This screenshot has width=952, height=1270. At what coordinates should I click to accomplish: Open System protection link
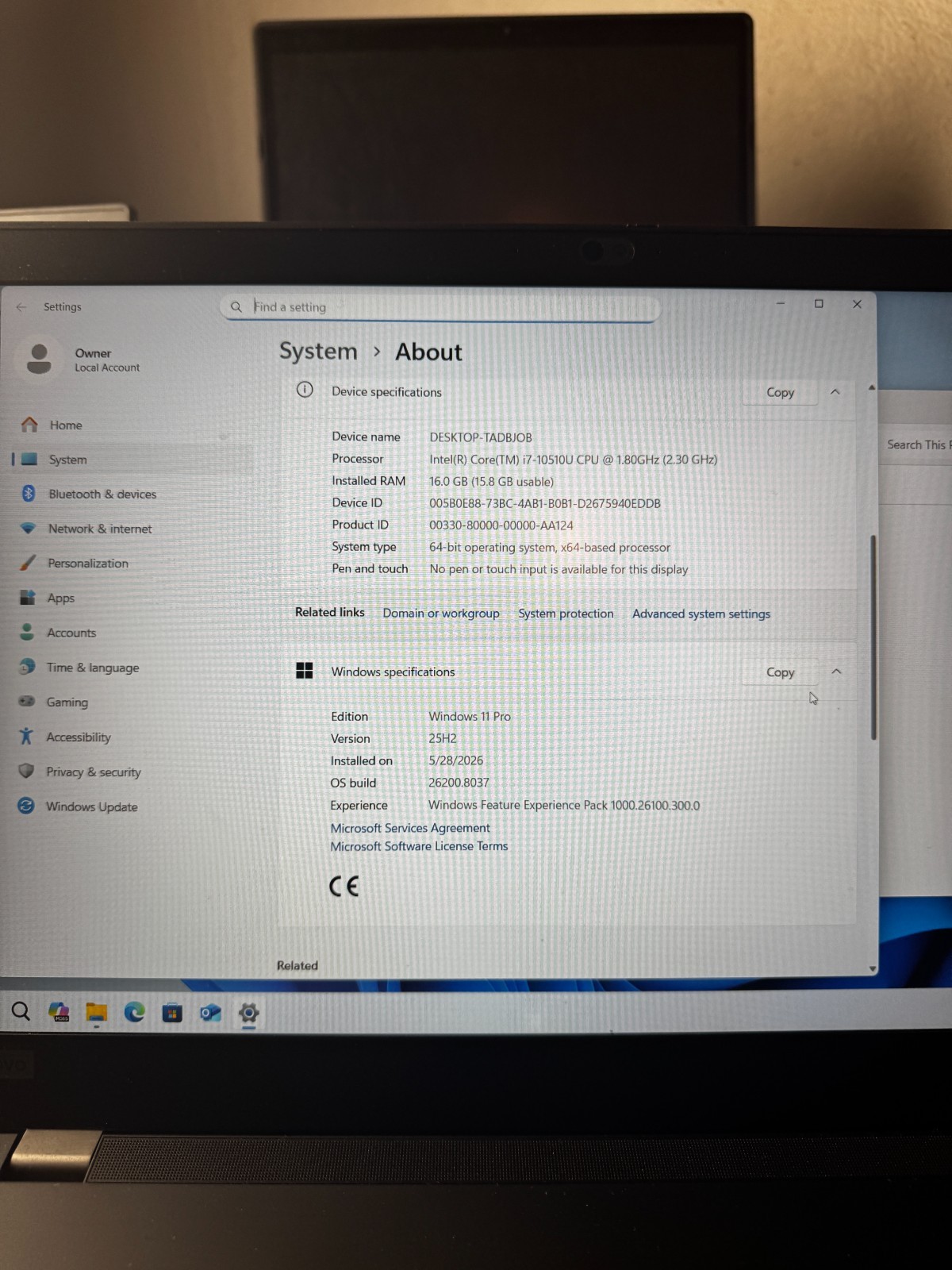(566, 614)
